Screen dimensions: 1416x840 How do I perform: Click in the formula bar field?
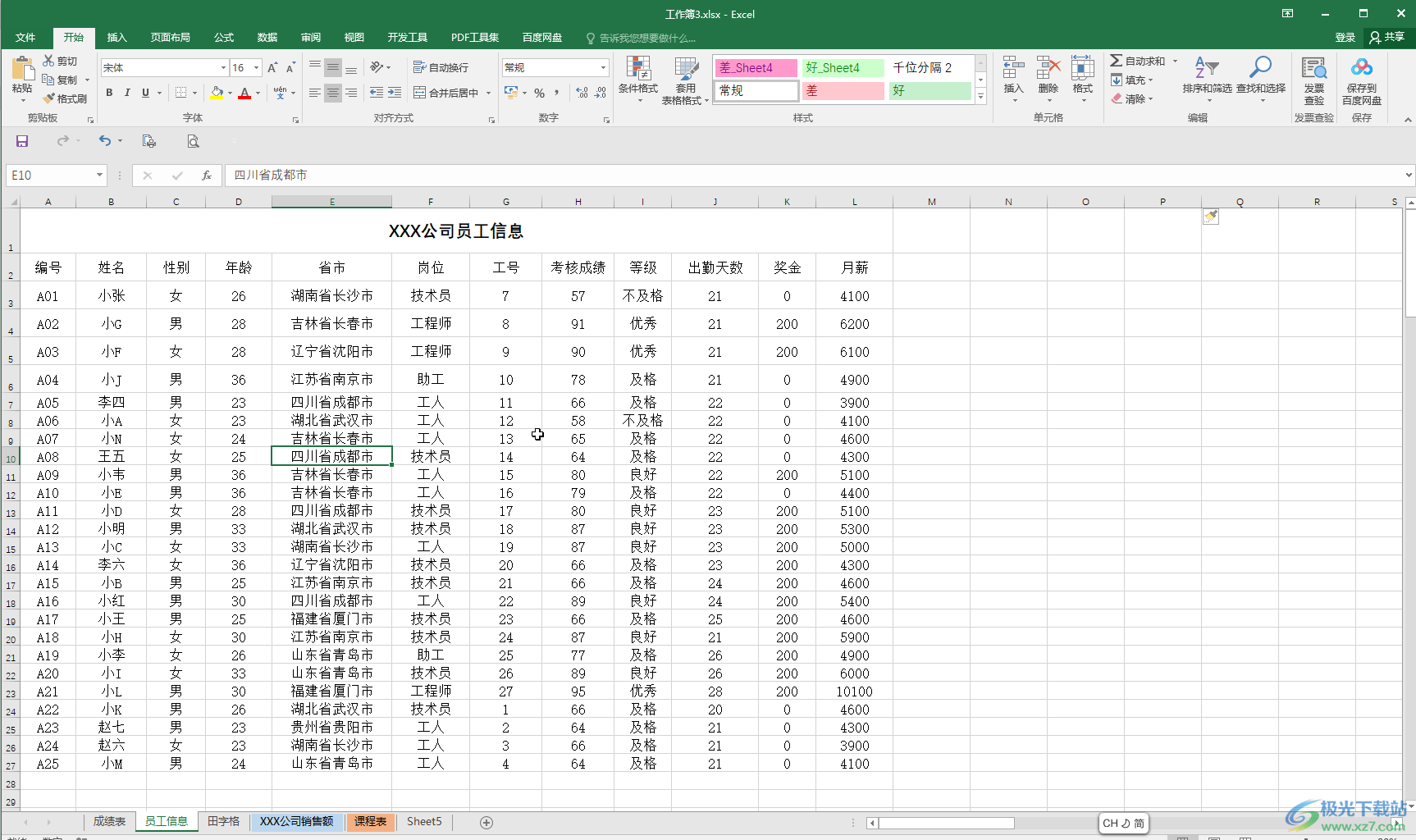[812, 175]
